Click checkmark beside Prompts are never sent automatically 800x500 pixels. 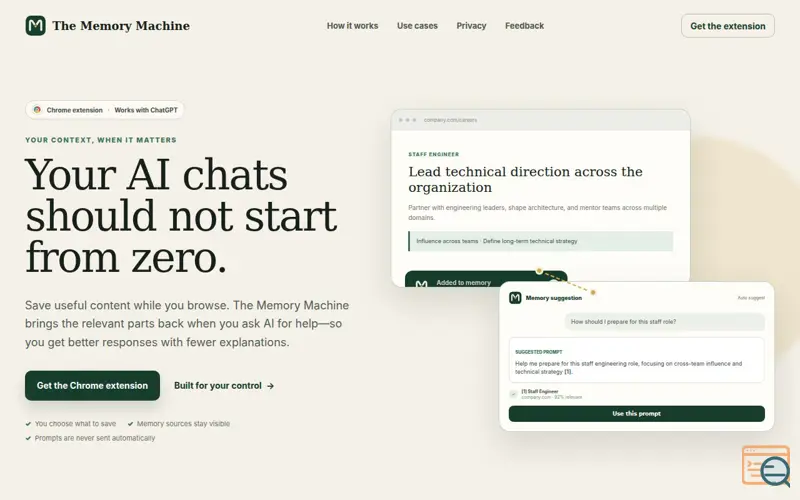point(28,438)
